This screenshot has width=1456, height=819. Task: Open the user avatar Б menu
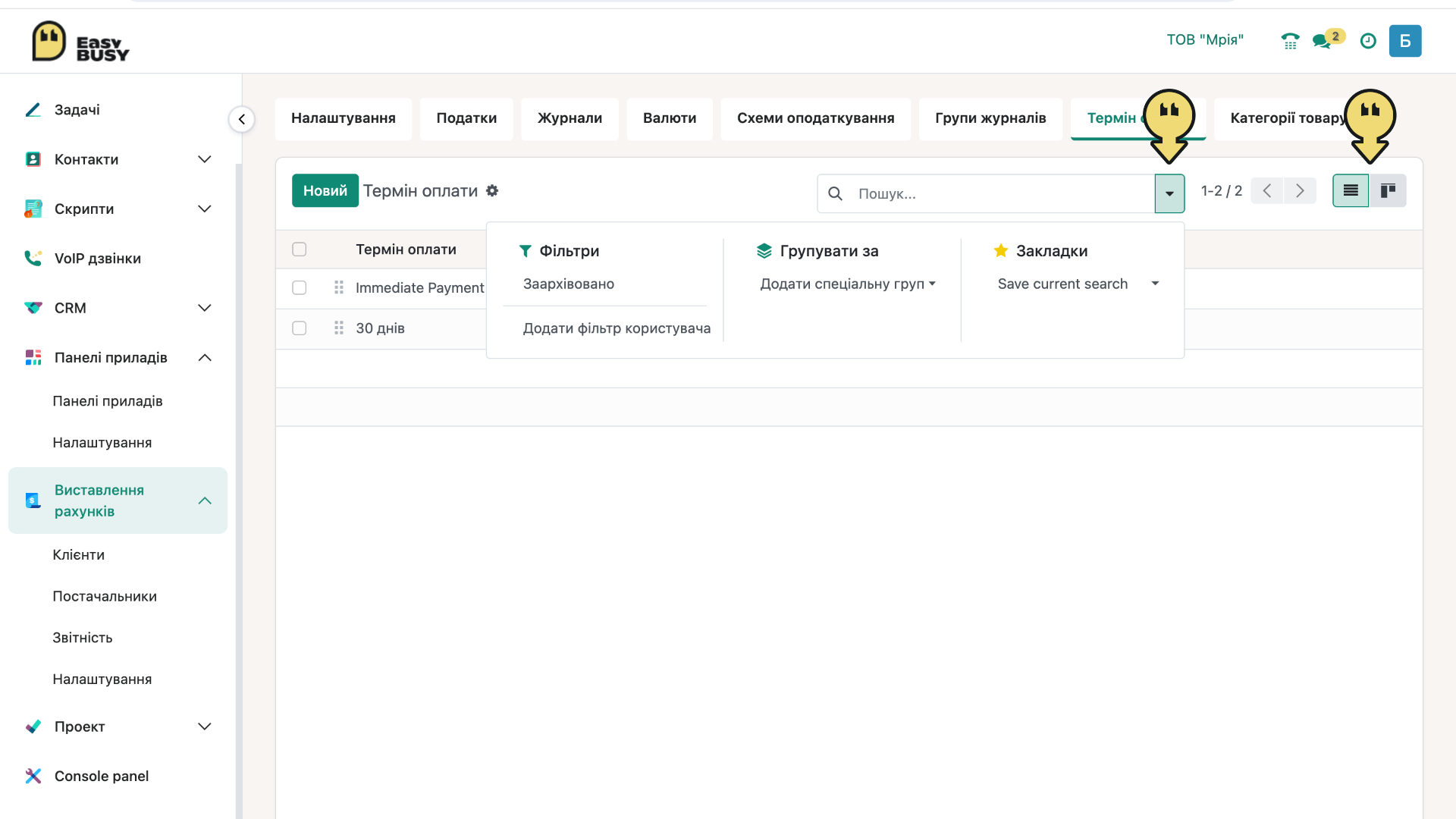pyautogui.click(x=1405, y=41)
